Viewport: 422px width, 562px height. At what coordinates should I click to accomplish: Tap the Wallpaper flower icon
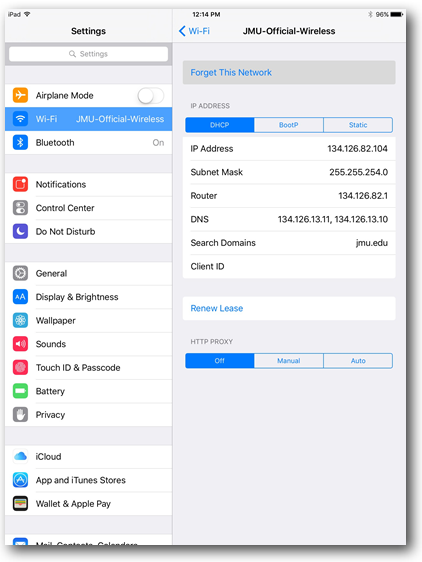[x=20, y=320]
